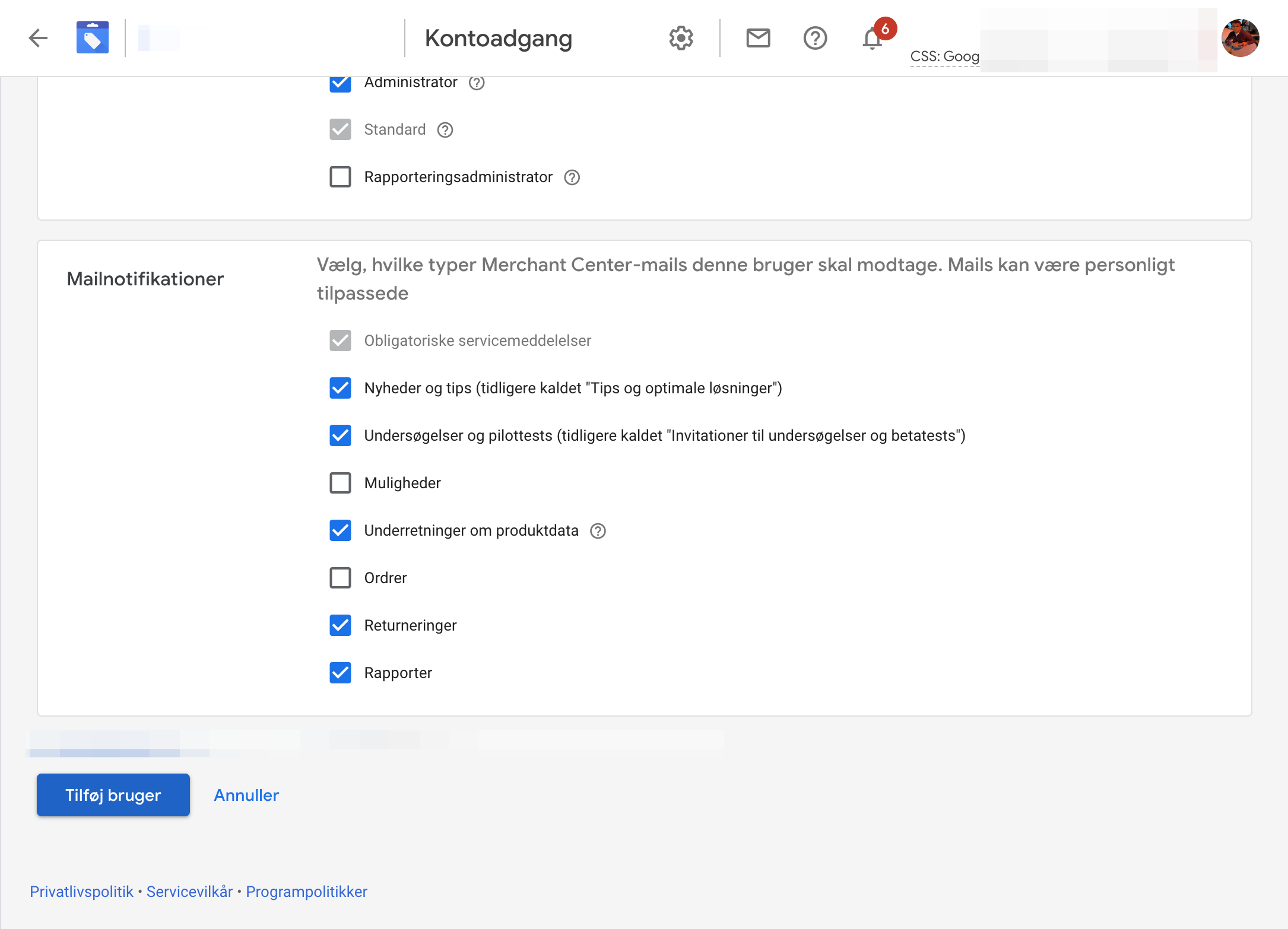
Task: Click the Mailnotifikationer section heading
Action: point(145,279)
